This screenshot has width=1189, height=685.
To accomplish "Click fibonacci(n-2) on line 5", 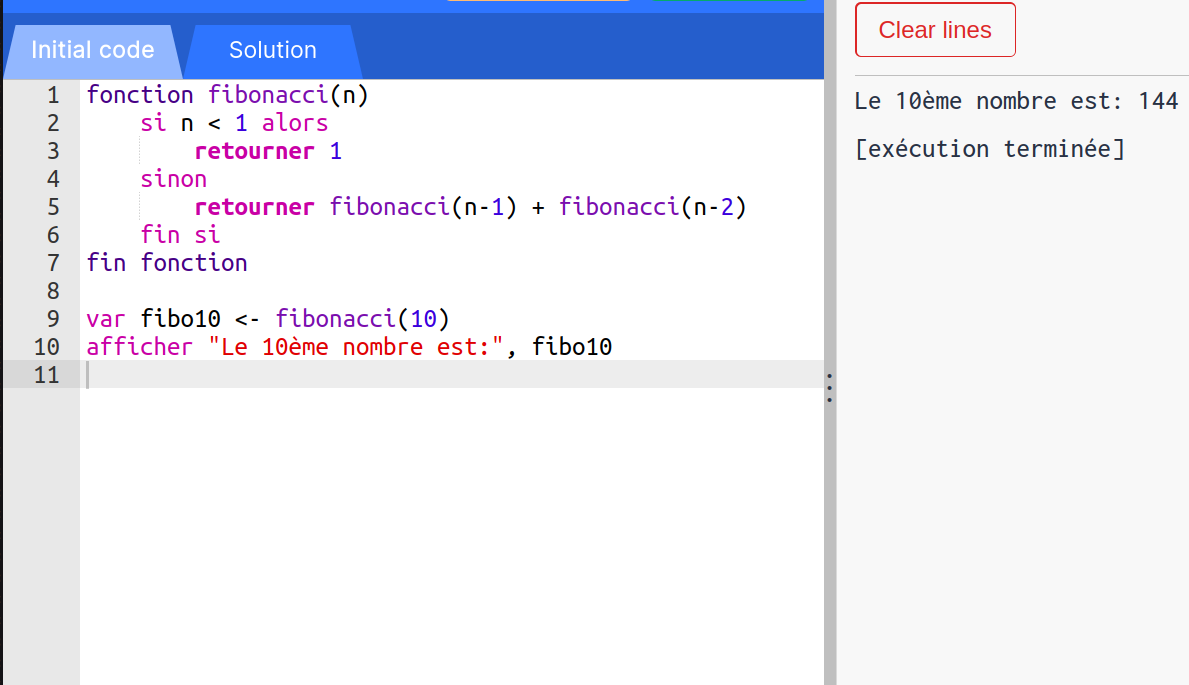I will click(650, 206).
